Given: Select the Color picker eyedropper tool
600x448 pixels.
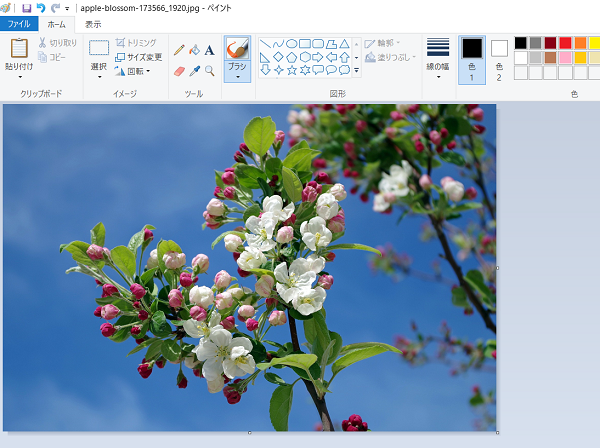Looking at the screenshot, I should [194, 71].
